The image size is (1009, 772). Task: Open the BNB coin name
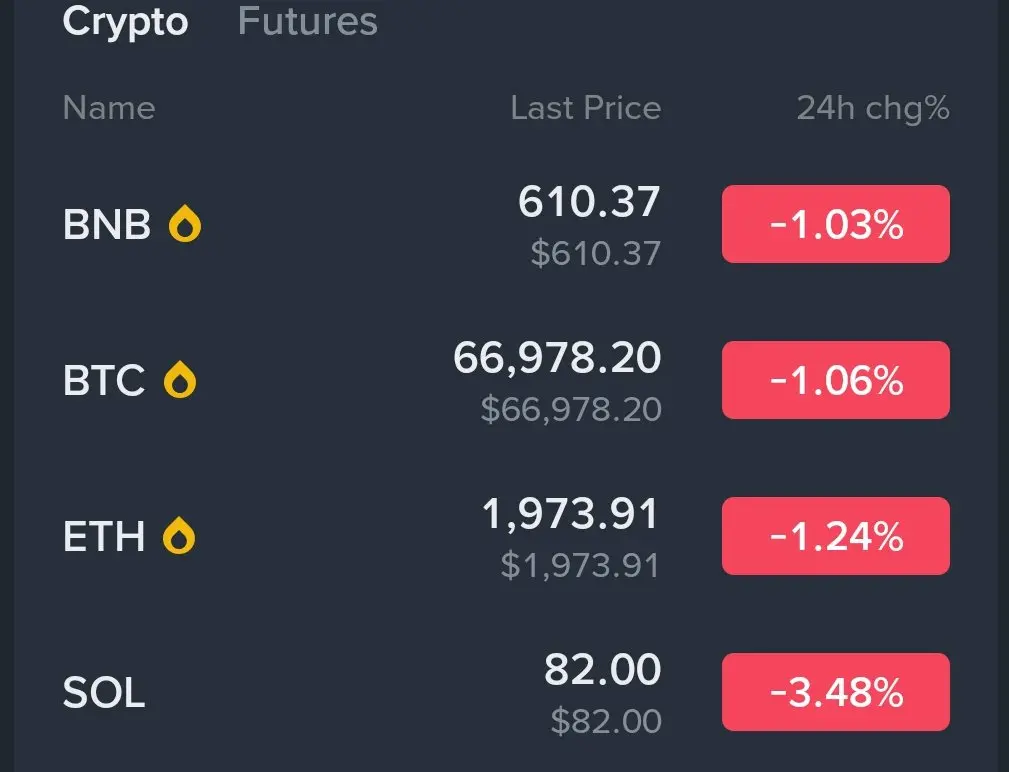point(106,225)
